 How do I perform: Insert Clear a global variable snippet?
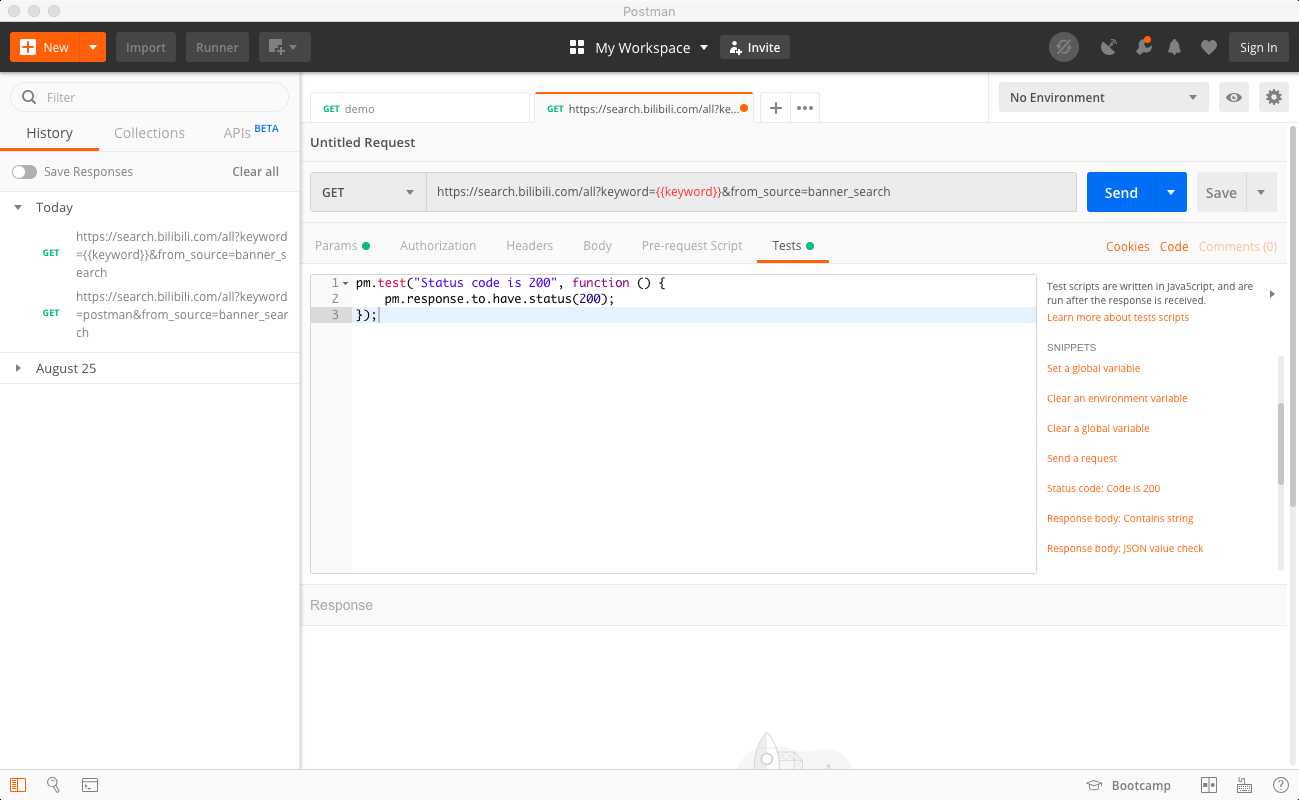coord(1098,428)
